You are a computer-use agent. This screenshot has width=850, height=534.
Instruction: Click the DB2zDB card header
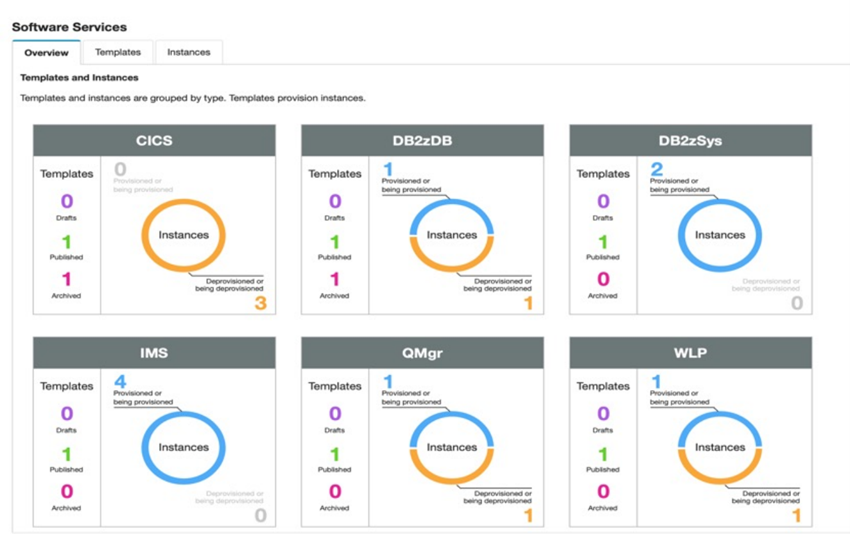[422, 140]
